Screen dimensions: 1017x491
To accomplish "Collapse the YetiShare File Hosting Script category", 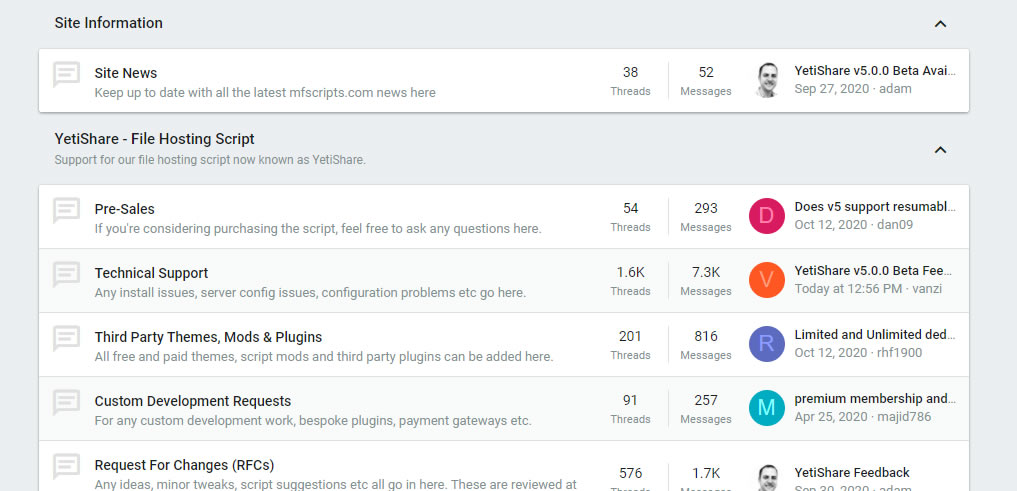I will tap(940, 150).
